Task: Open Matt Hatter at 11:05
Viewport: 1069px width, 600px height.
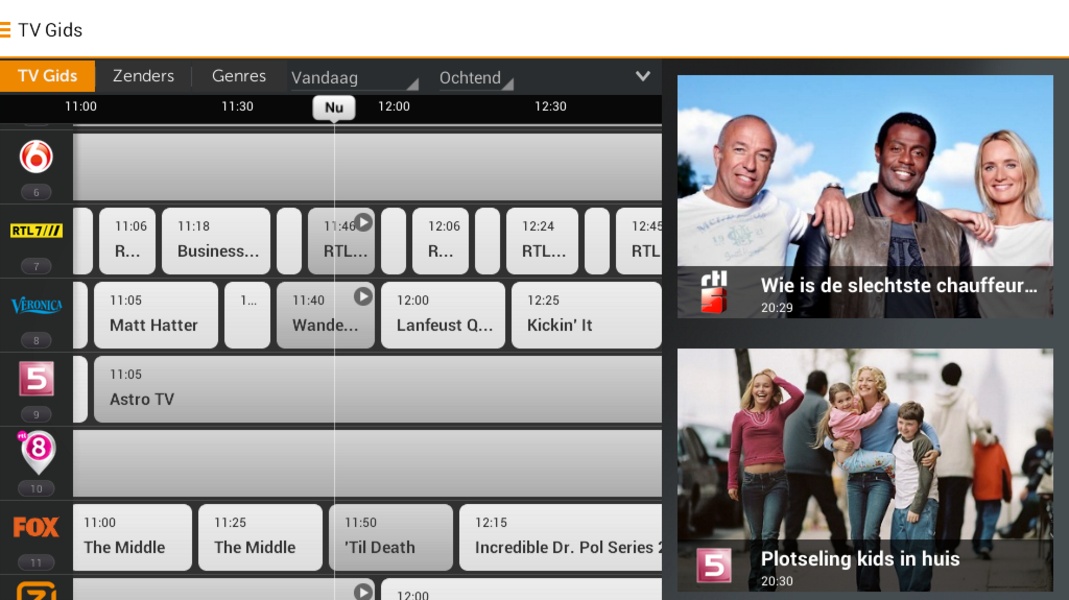Action: tap(156, 315)
